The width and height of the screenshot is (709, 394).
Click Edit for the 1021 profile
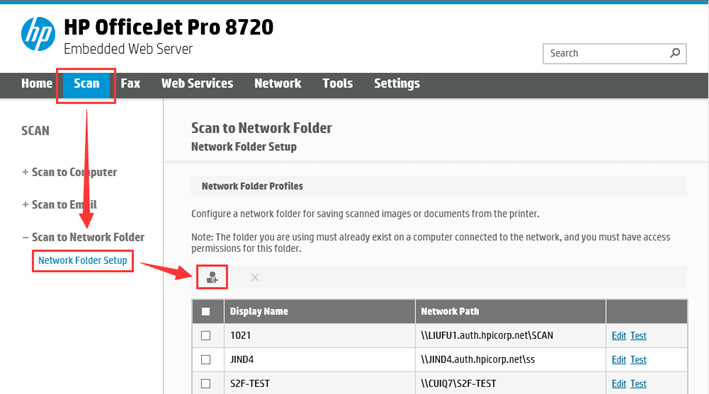pos(619,336)
